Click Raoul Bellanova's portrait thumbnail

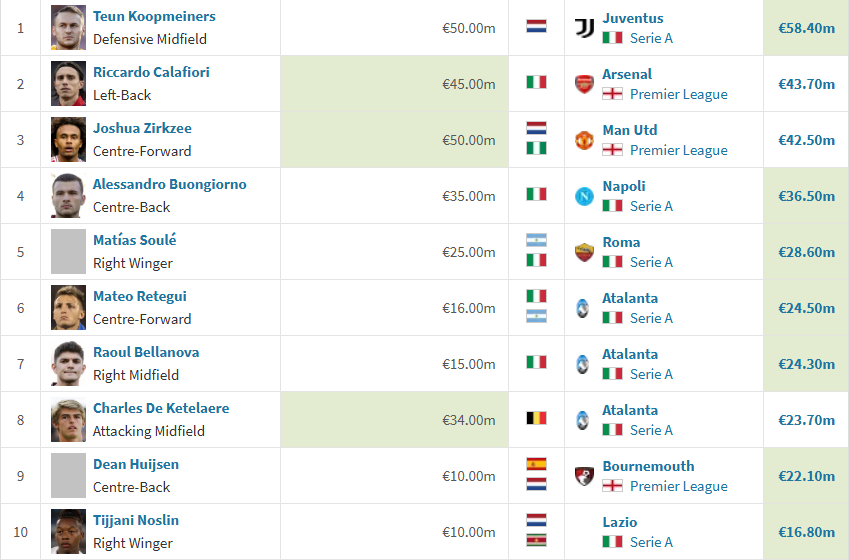pos(68,363)
